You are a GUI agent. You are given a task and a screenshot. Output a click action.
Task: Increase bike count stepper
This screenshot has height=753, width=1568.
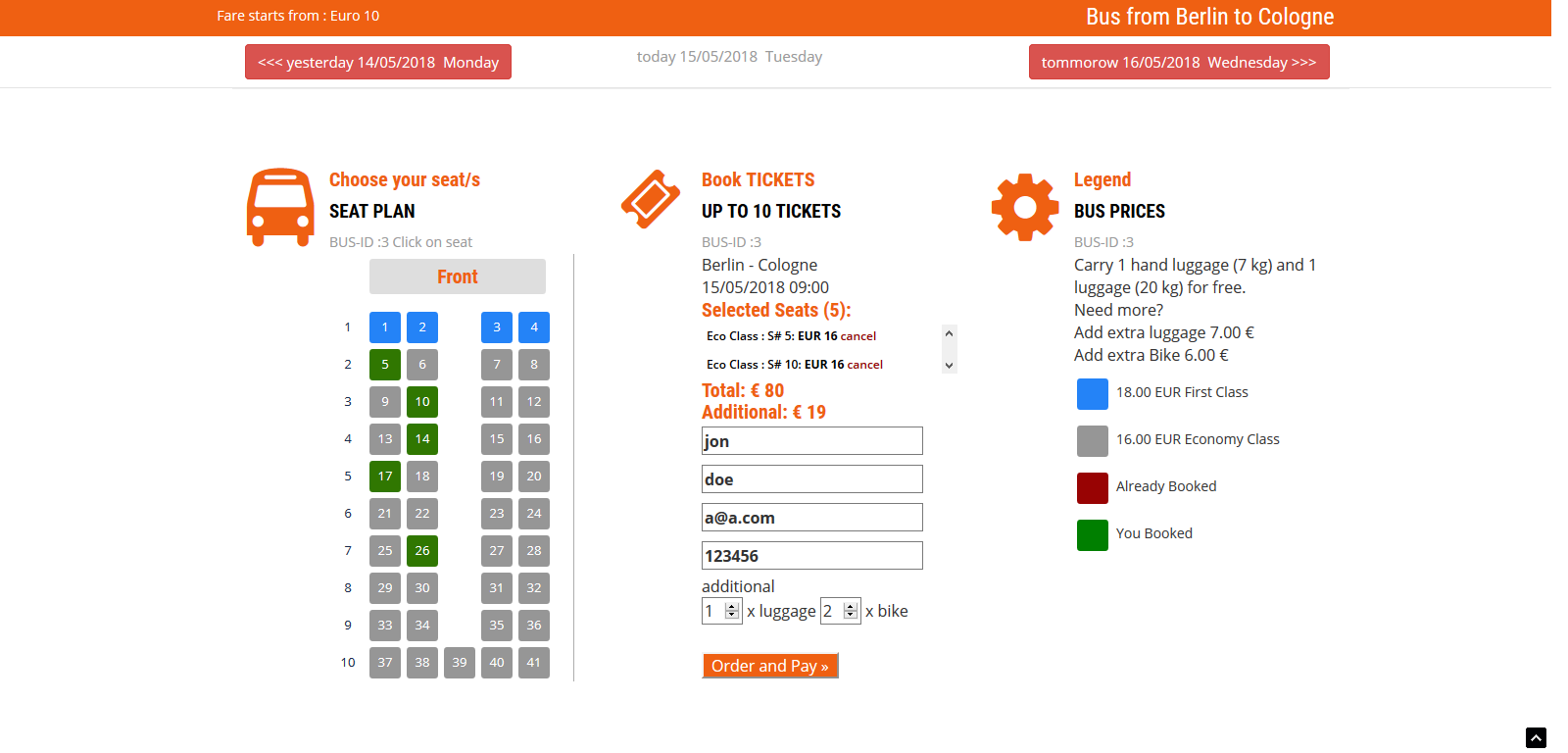pyautogui.click(x=851, y=607)
